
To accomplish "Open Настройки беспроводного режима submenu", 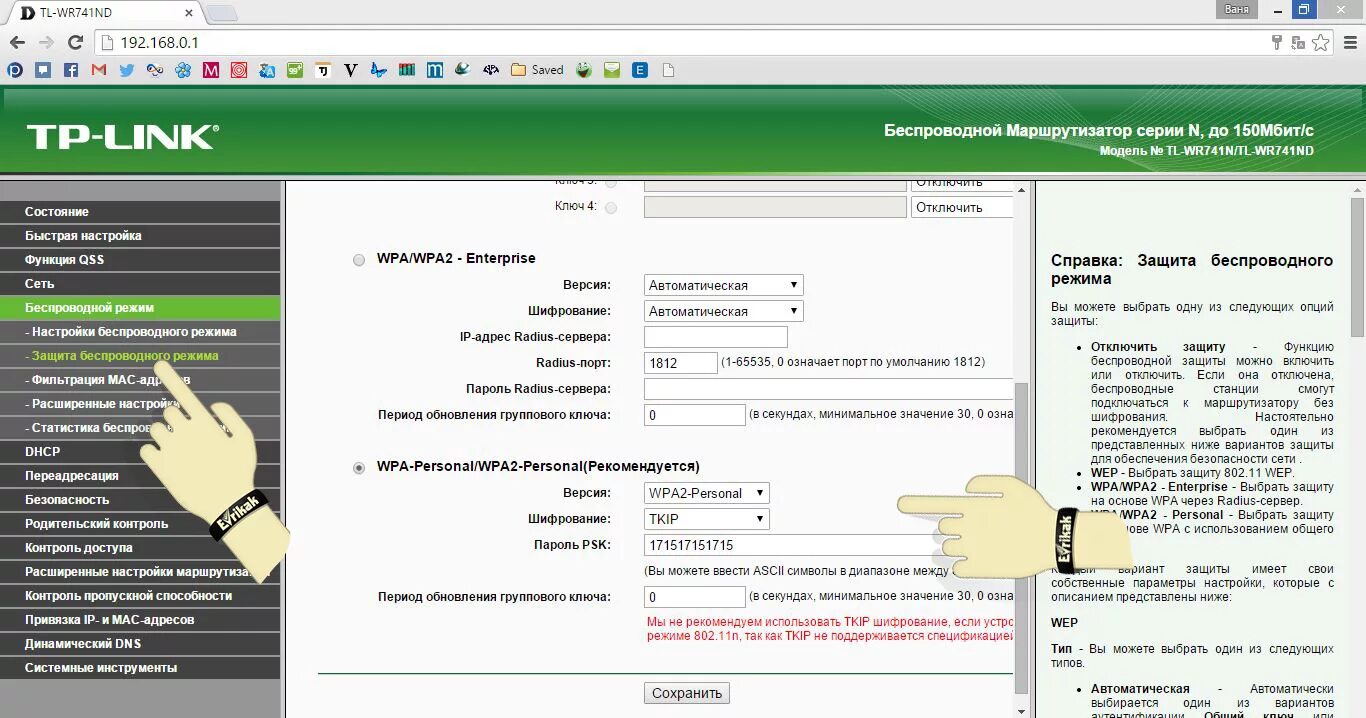I will (140, 332).
